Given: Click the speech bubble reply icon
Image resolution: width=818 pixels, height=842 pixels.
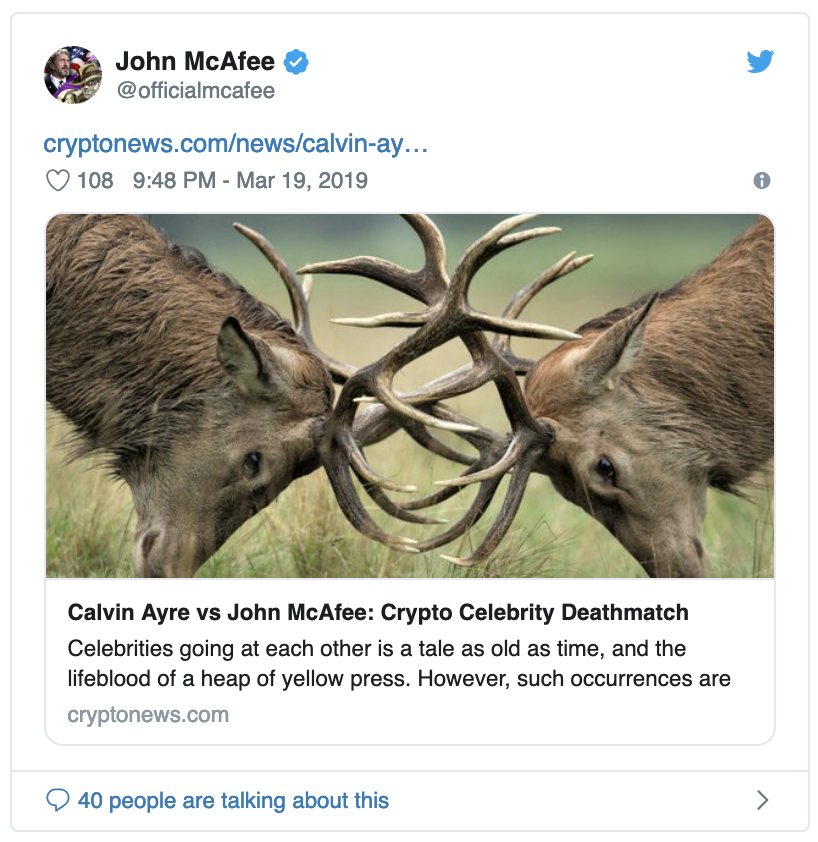Looking at the screenshot, I should [x=58, y=800].
